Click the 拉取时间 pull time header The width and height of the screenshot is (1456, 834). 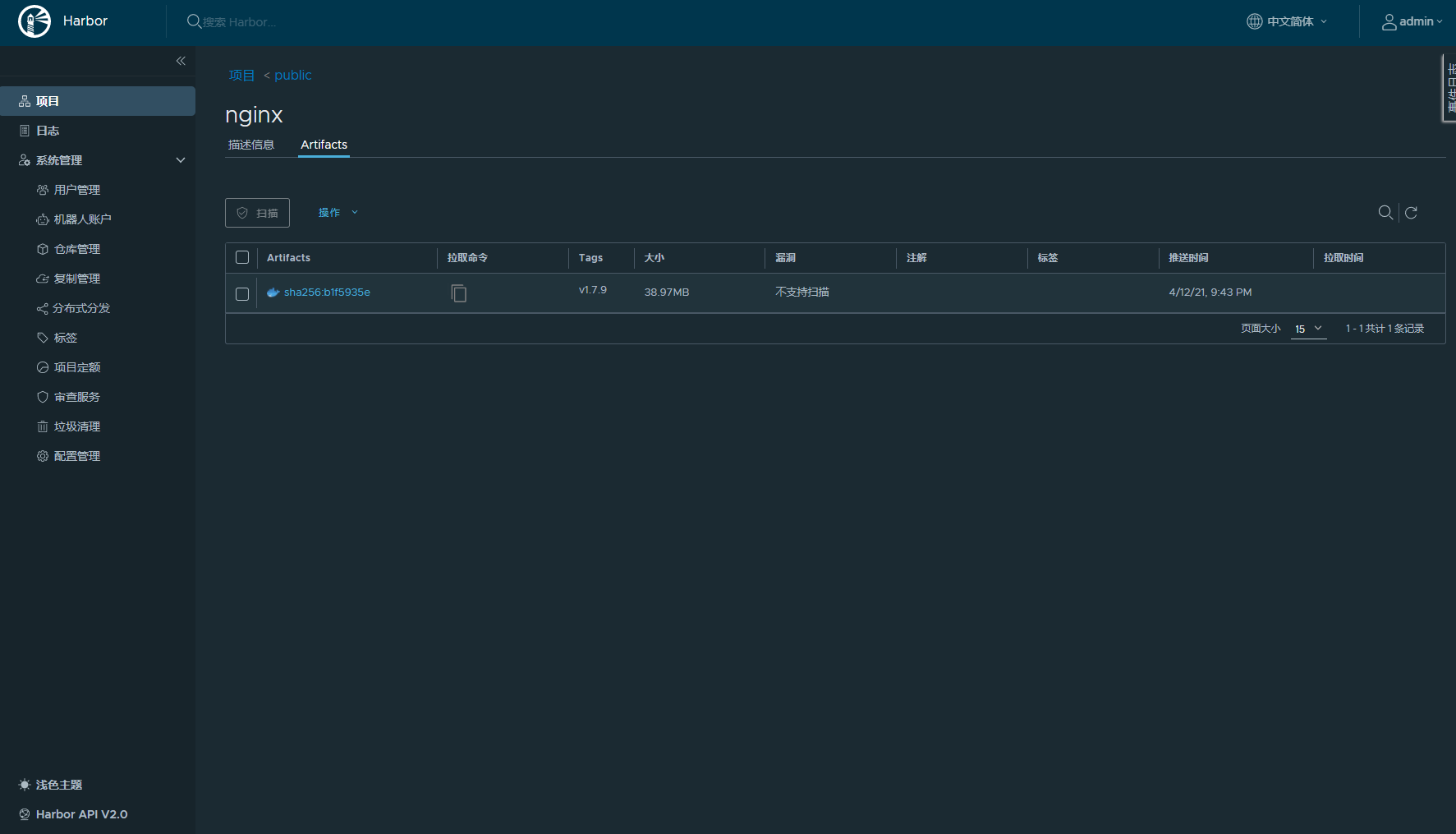(1343, 257)
